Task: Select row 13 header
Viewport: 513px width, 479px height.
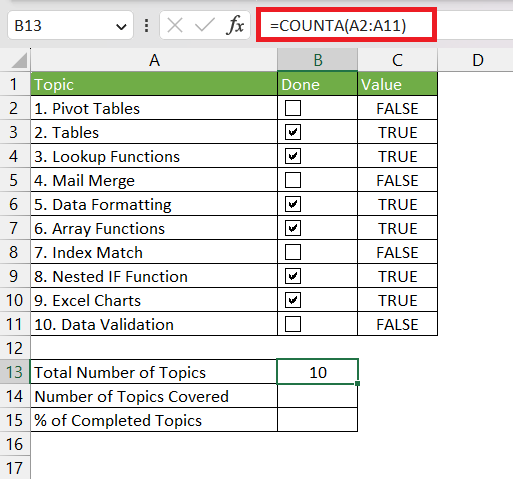Action: [15, 372]
